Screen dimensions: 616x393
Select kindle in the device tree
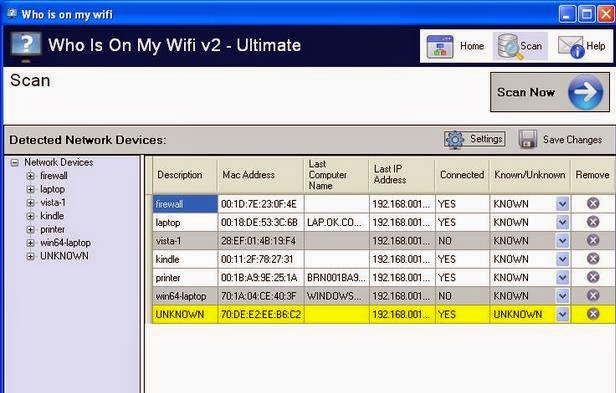pyautogui.click(x=52, y=216)
